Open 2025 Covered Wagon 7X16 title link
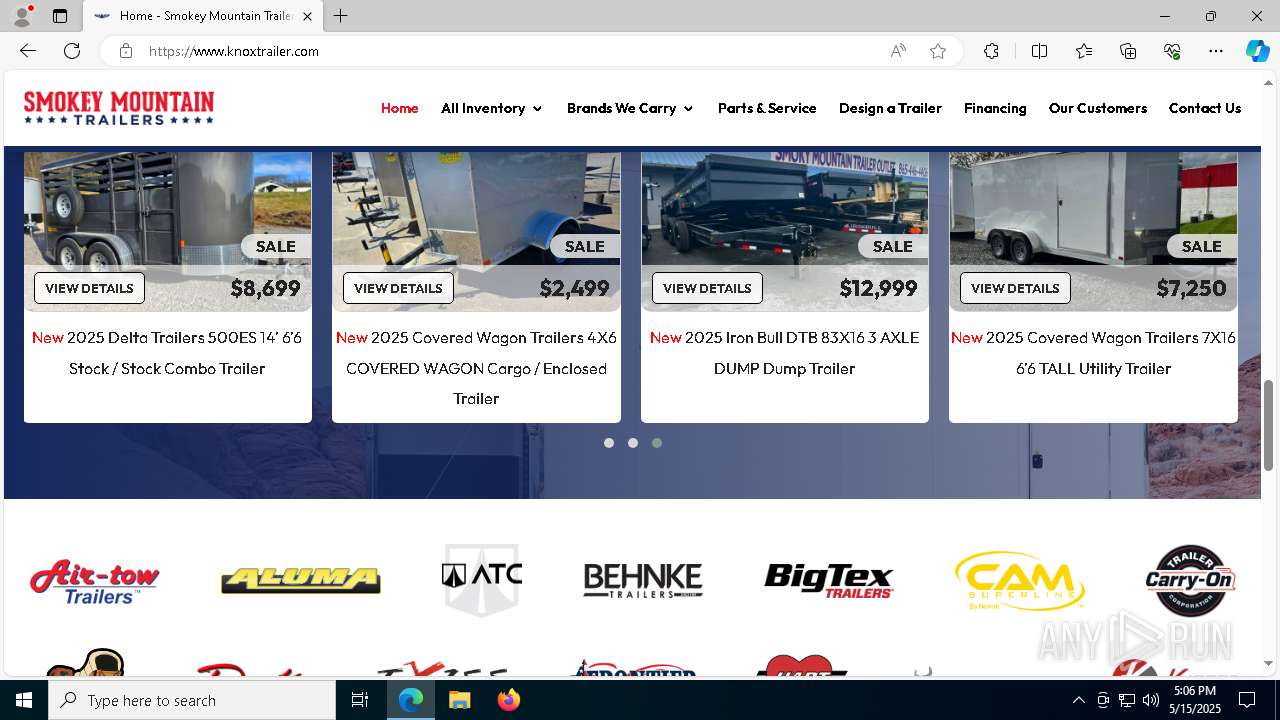Image resolution: width=1280 pixels, height=720 pixels. tap(1093, 353)
